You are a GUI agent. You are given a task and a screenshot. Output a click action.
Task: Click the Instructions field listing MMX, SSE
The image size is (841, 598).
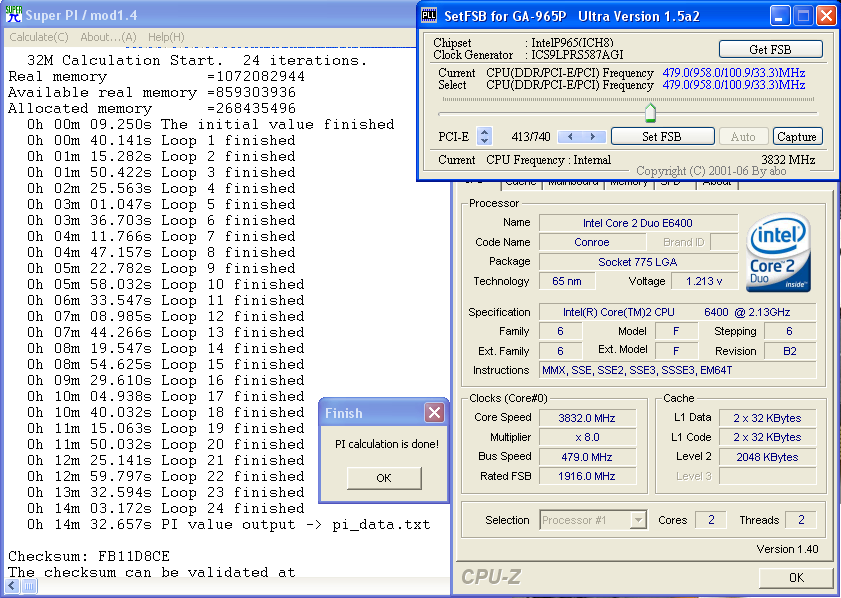678,370
